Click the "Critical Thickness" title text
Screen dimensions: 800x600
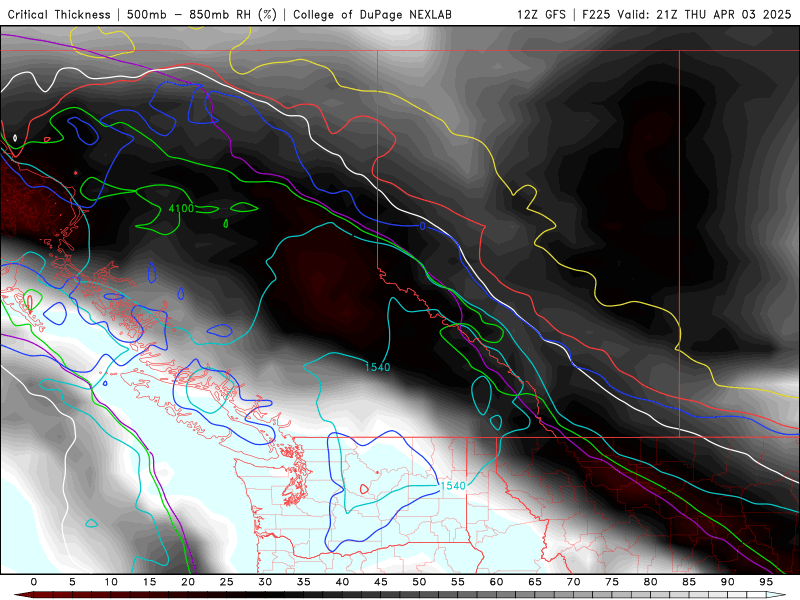pos(59,14)
